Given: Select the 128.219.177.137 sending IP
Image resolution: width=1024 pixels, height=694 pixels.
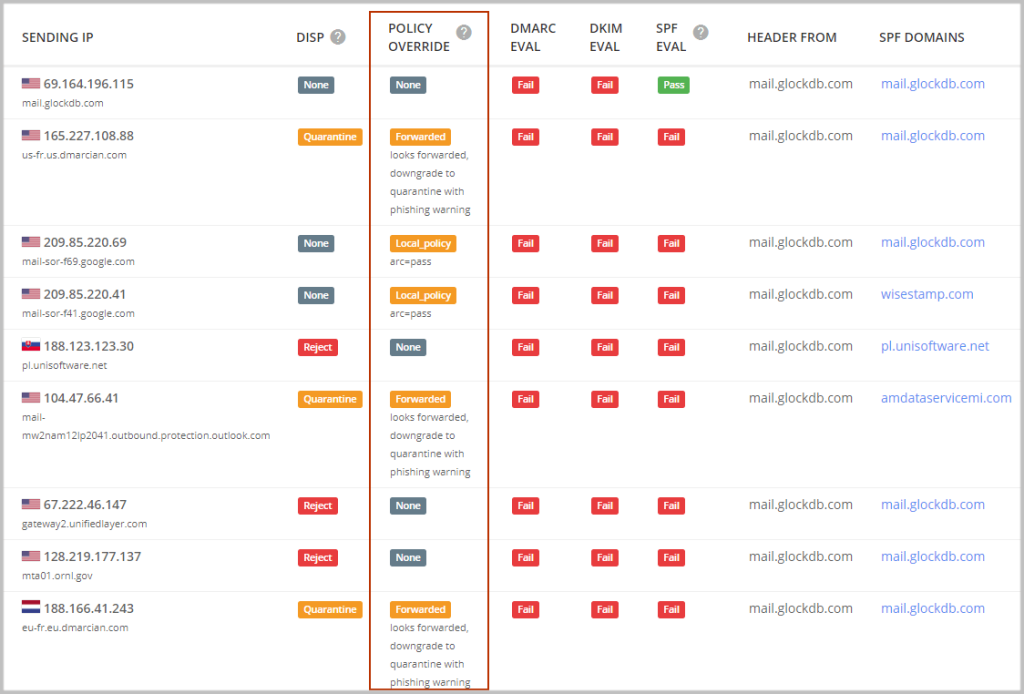Looking at the screenshot, I should click(x=92, y=556).
